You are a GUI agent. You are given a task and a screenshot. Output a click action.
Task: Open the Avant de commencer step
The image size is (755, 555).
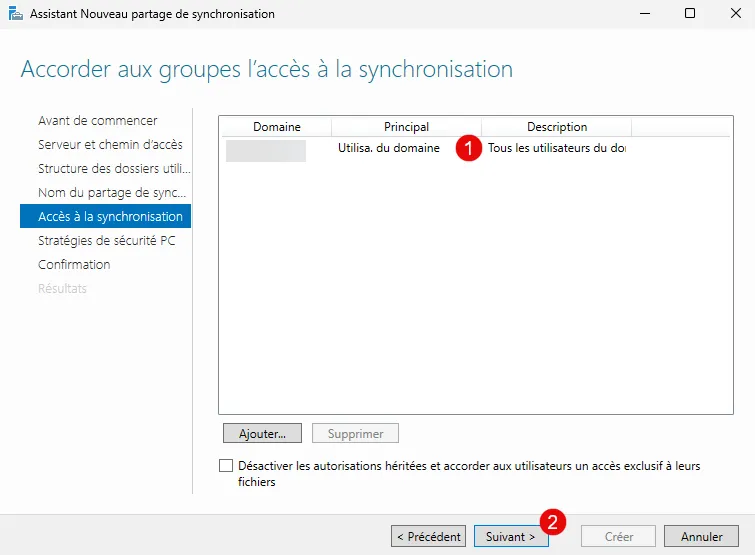97,121
